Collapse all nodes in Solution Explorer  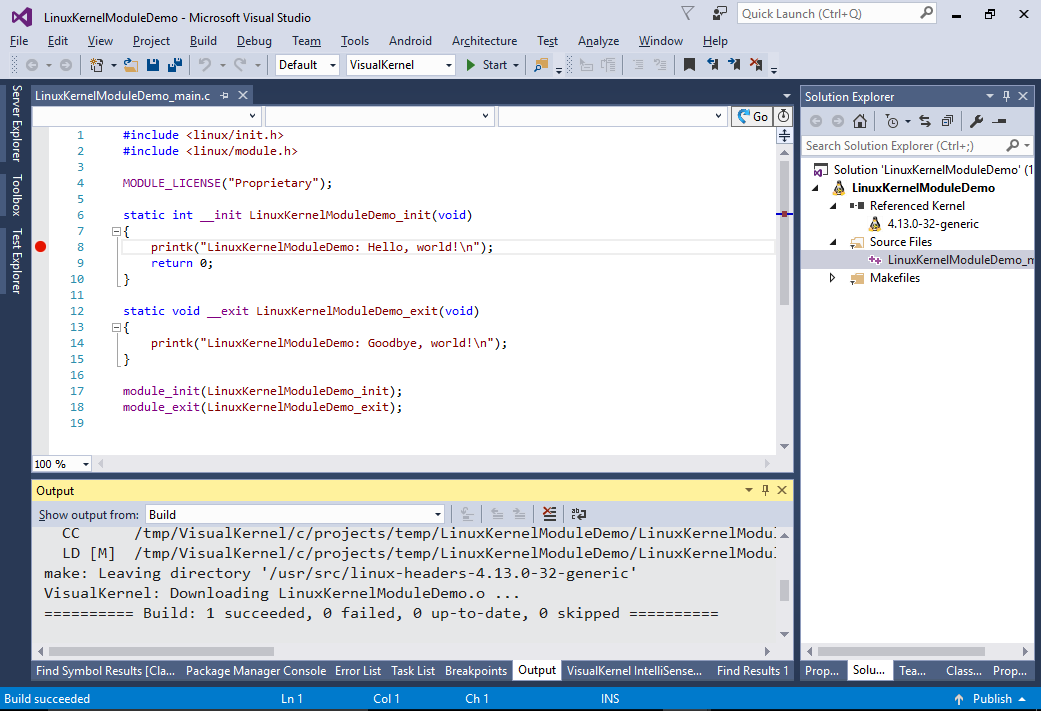click(947, 121)
